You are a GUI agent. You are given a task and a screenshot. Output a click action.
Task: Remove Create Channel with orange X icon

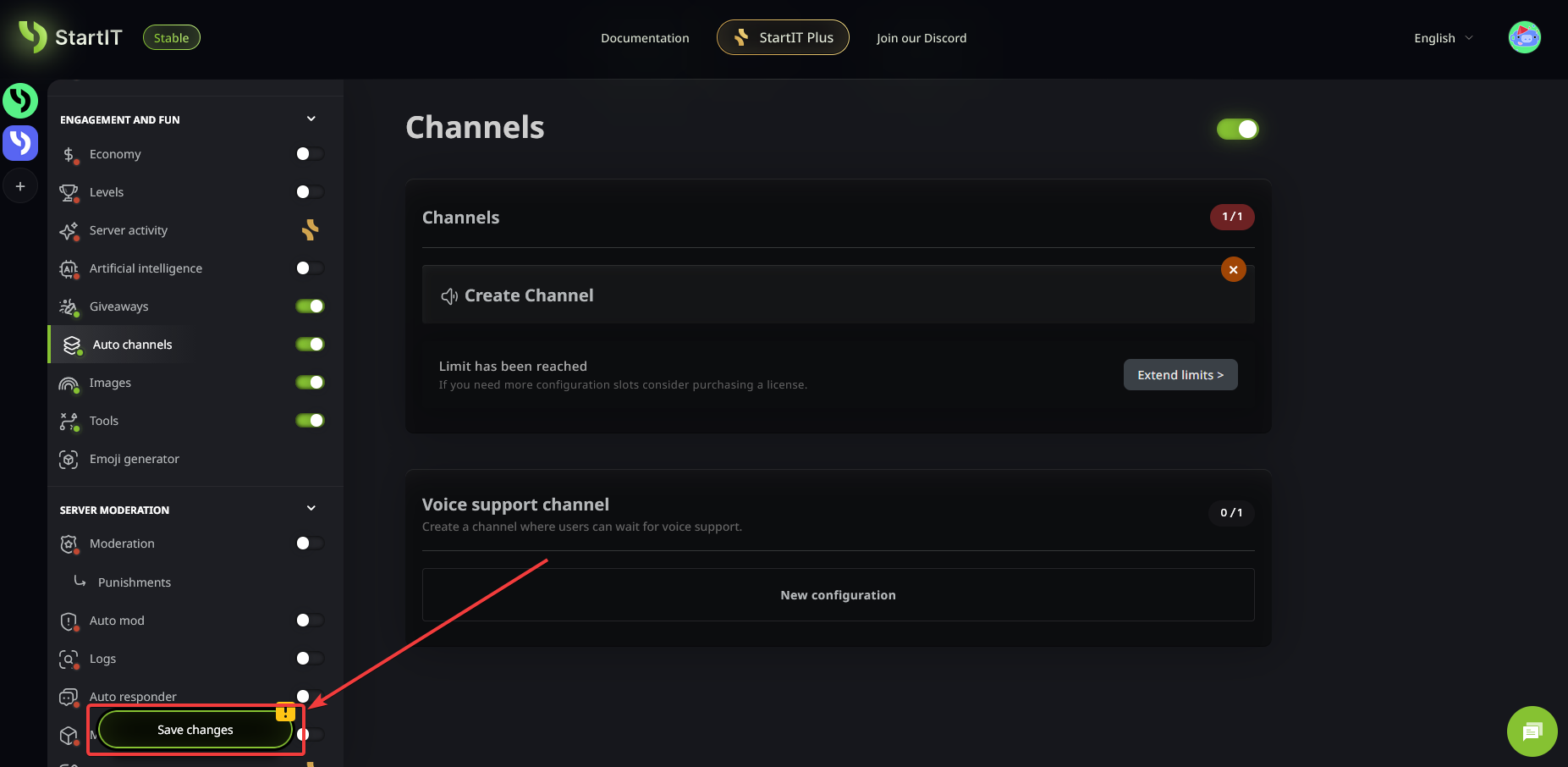(1233, 269)
